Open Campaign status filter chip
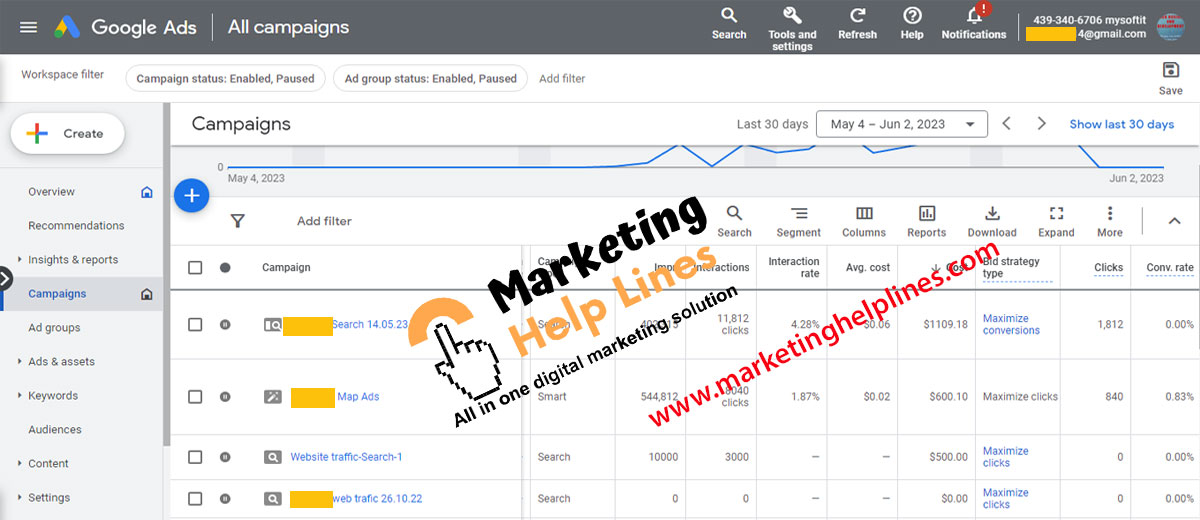Image resolution: width=1200 pixels, height=520 pixels. point(225,78)
